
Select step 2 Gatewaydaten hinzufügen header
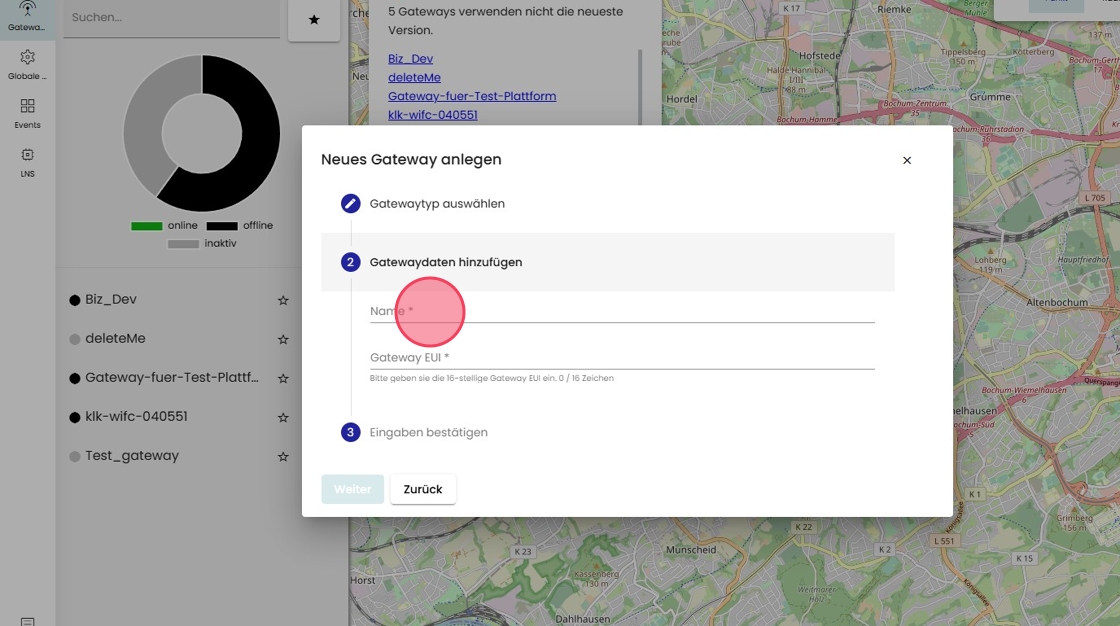(445, 262)
